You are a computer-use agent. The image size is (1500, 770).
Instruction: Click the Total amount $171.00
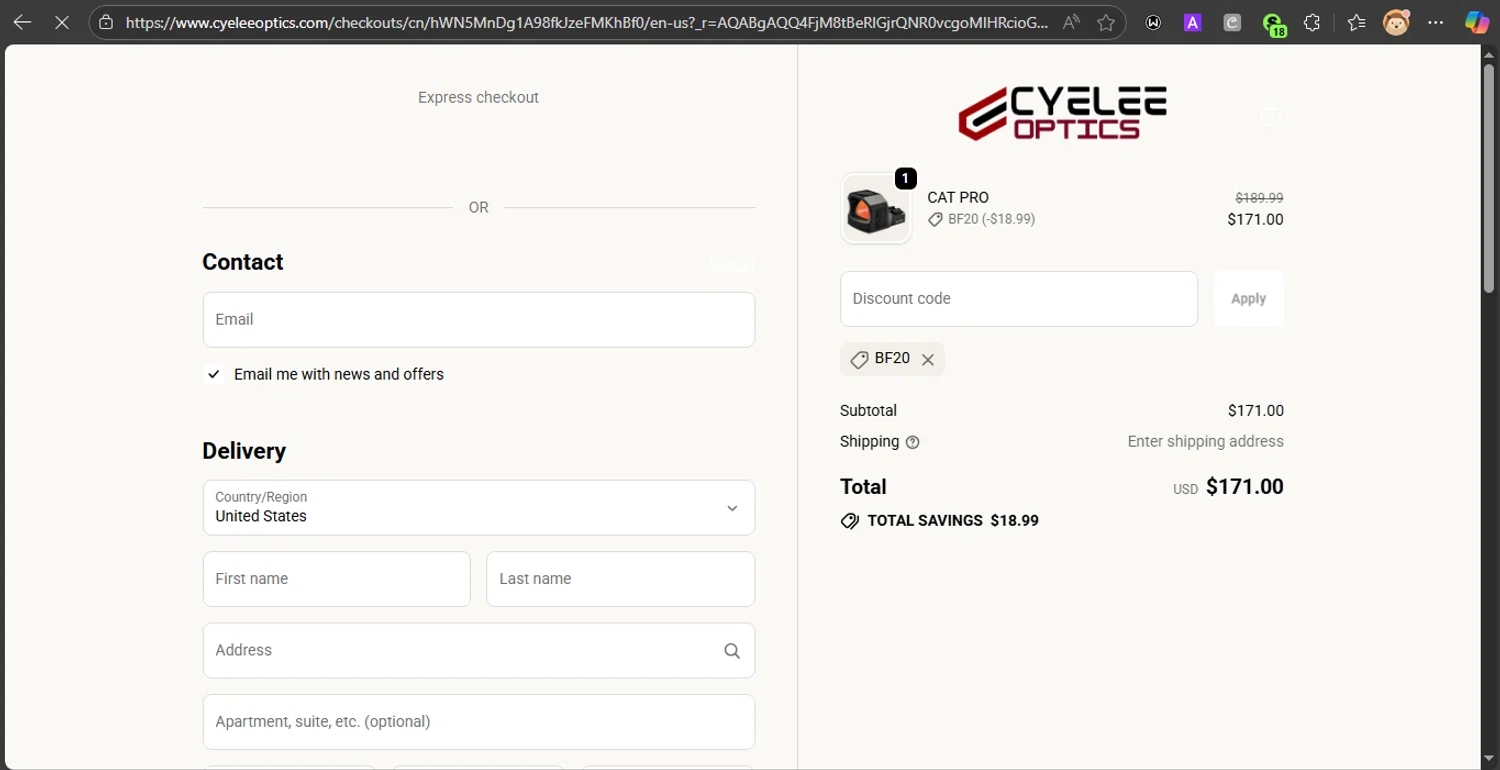click(x=1245, y=487)
